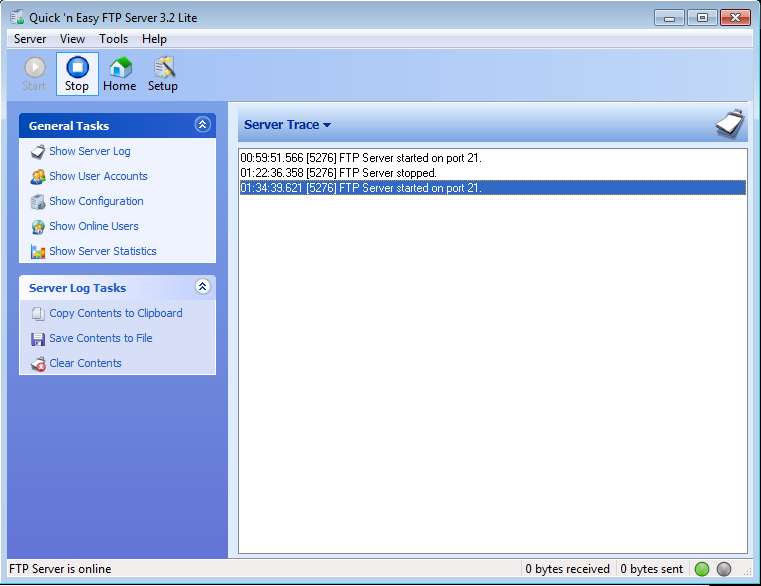The width and height of the screenshot is (761, 586).
Task: Open the Tools menu
Action: pyautogui.click(x=113, y=39)
